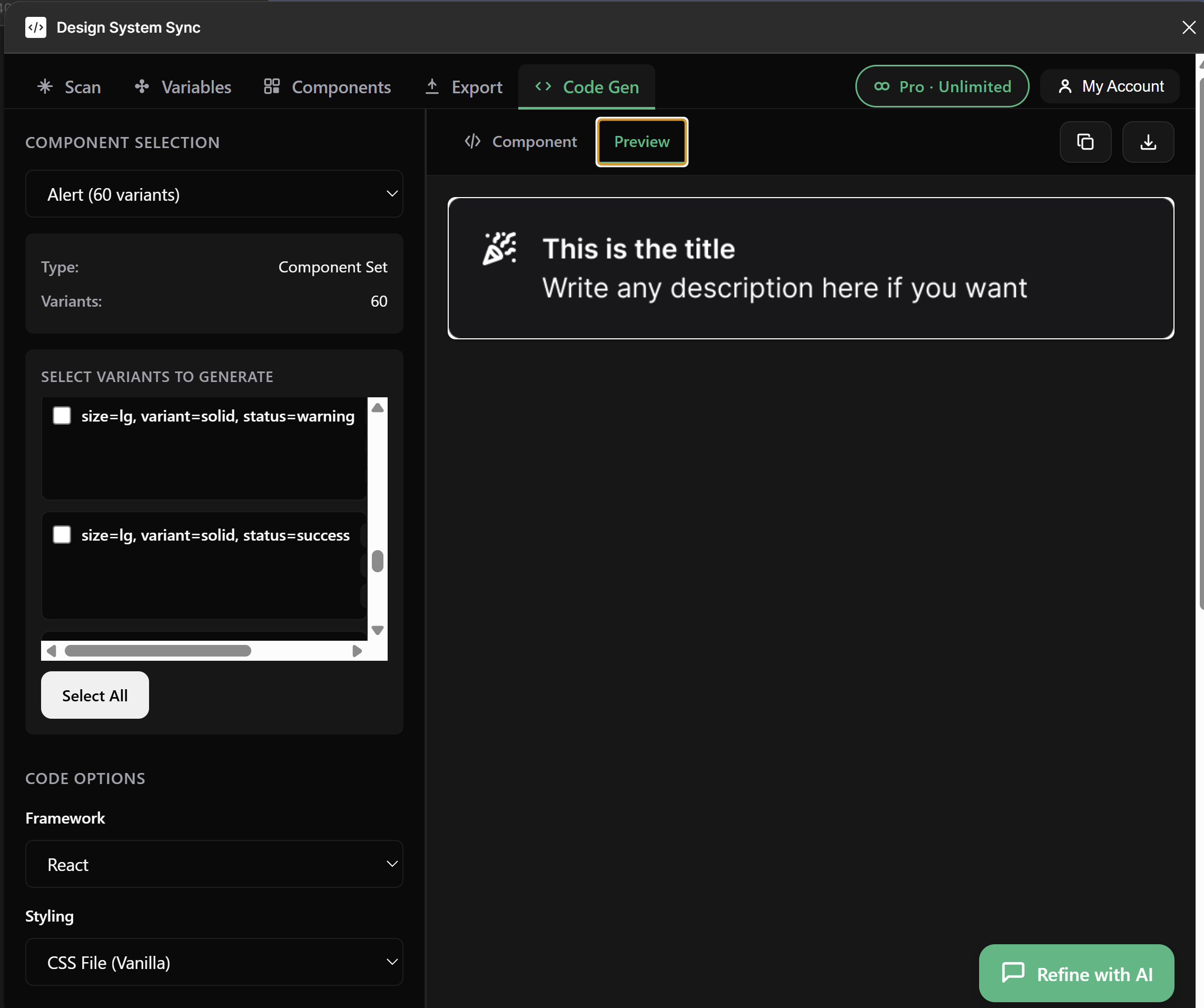Select the Code Gen angle-brackets icon

pos(544,86)
